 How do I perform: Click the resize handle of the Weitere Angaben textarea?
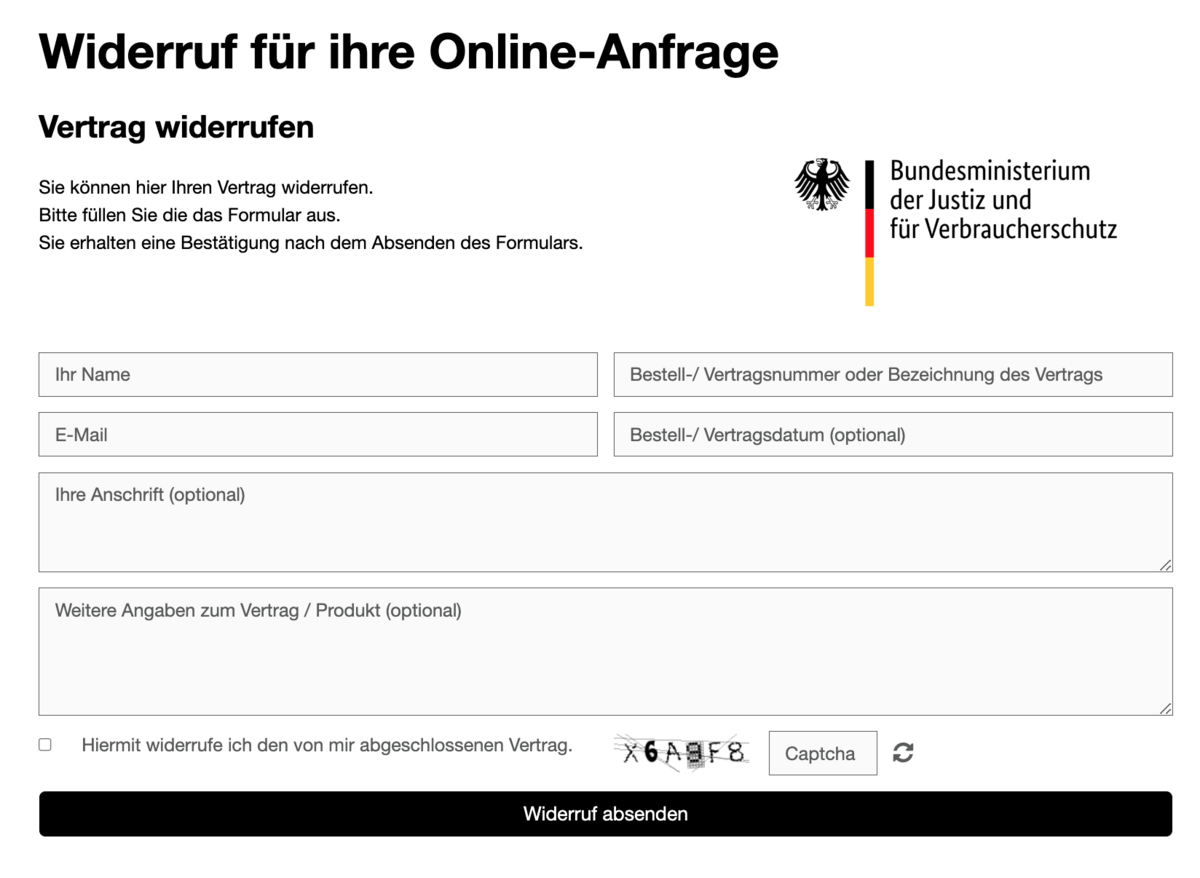click(1165, 708)
